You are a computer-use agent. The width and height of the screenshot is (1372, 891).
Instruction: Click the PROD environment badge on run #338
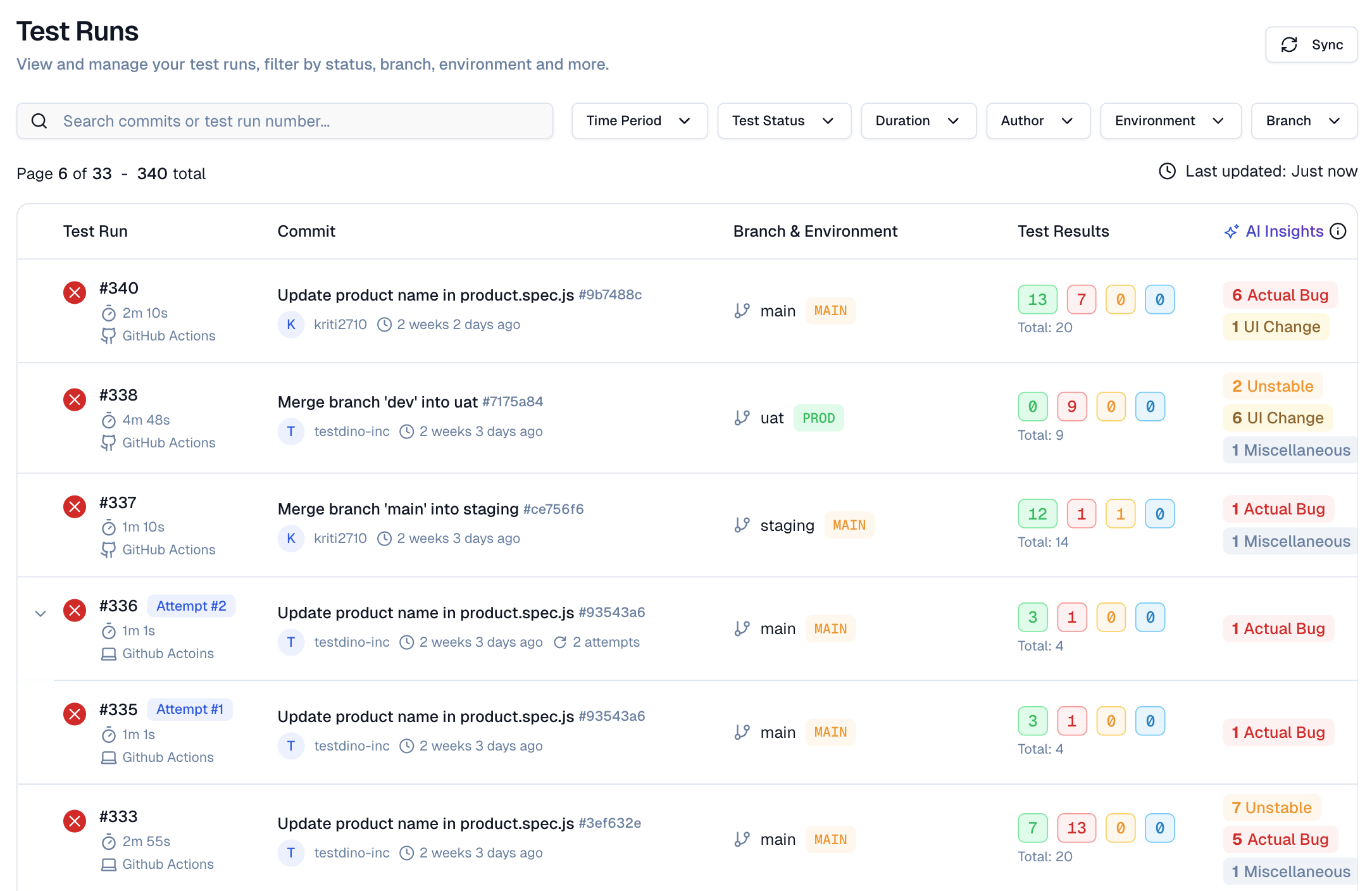pyautogui.click(x=818, y=418)
